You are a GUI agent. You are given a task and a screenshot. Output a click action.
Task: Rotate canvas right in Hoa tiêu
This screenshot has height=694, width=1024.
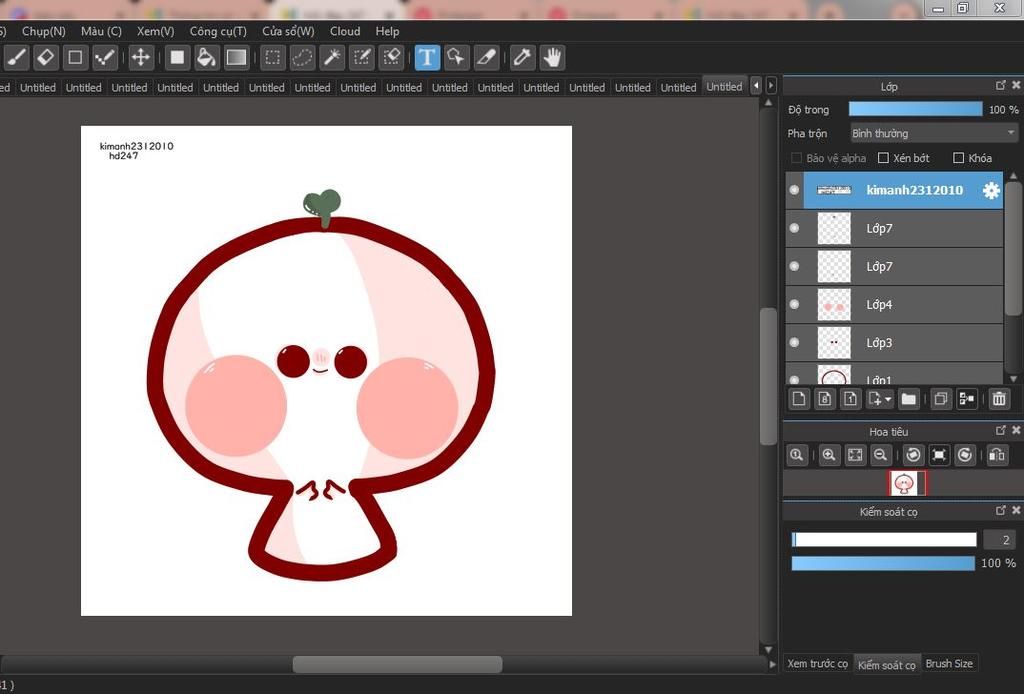[x=965, y=455]
